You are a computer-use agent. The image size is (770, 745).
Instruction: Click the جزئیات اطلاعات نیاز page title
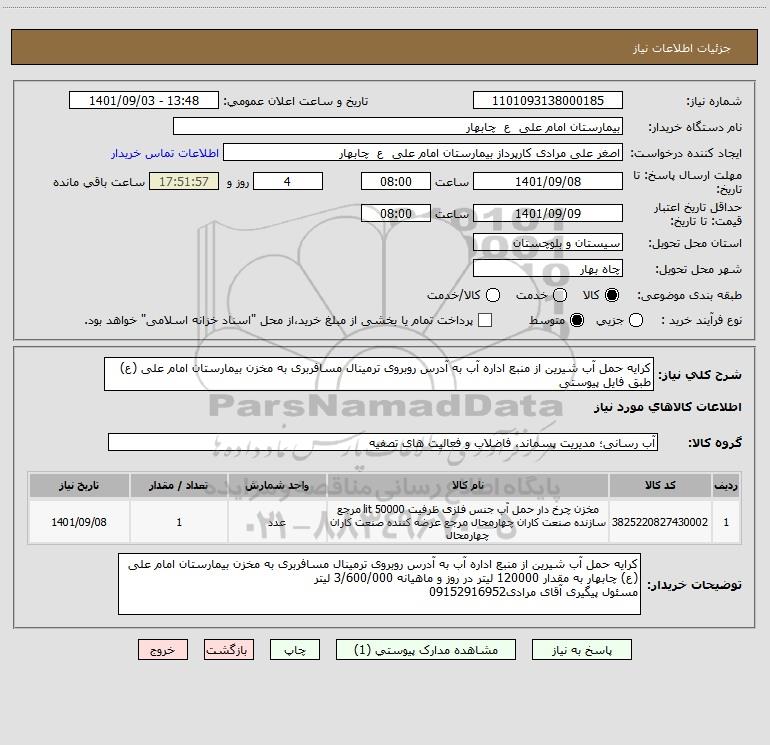pos(681,48)
